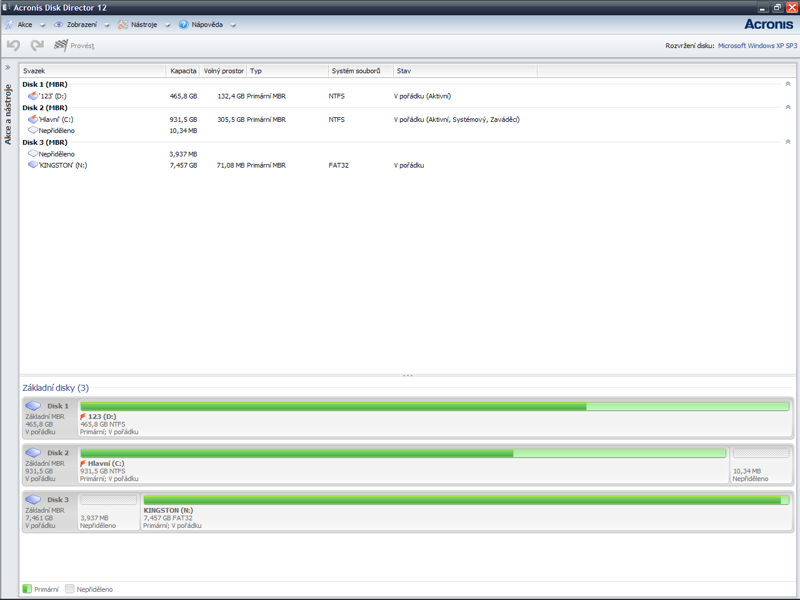Image resolution: width=800 pixels, height=600 pixels.
Task: Click active flag icon of Hlavní (C:) partition
Action: pos(83,463)
